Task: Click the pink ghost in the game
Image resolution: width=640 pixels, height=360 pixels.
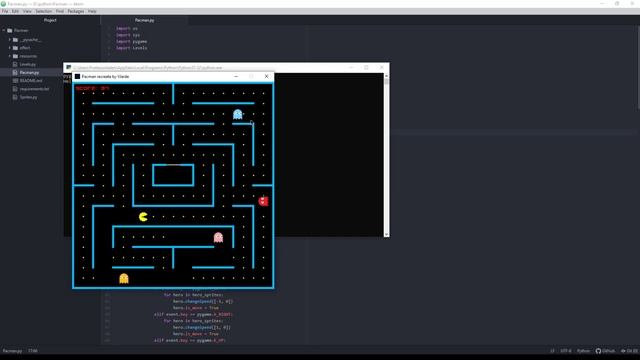Action: [218, 237]
